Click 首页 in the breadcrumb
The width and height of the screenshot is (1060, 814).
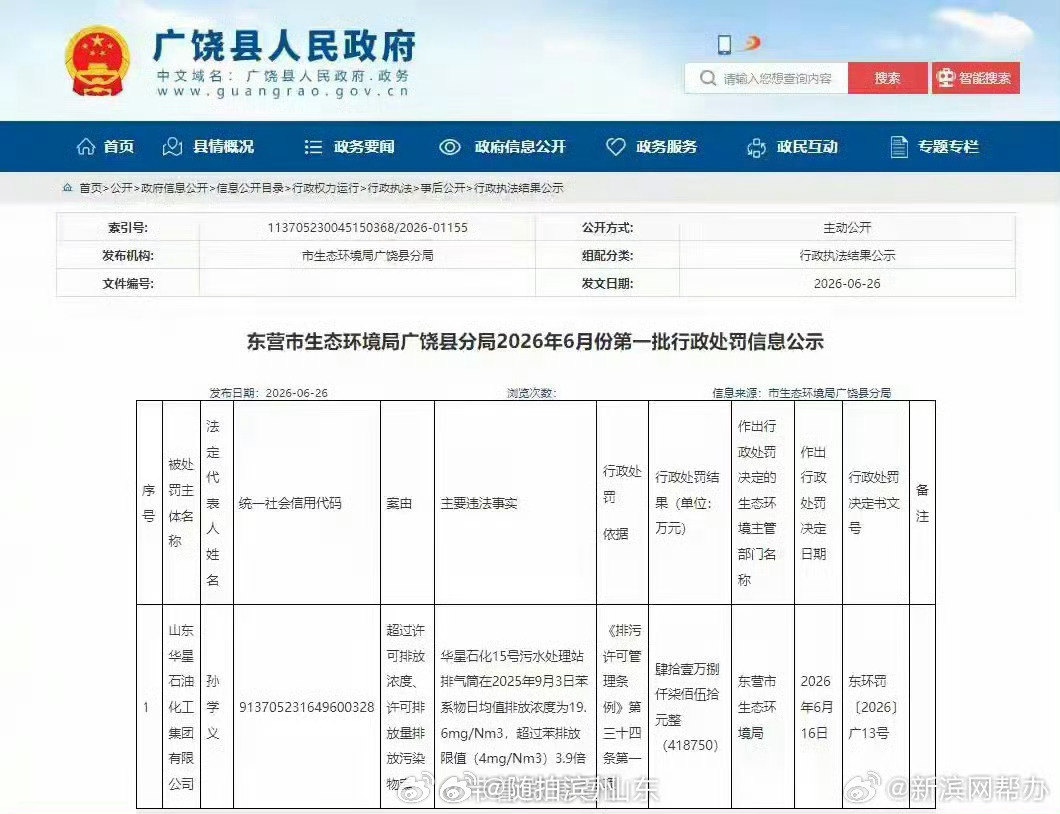pos(91,188)
